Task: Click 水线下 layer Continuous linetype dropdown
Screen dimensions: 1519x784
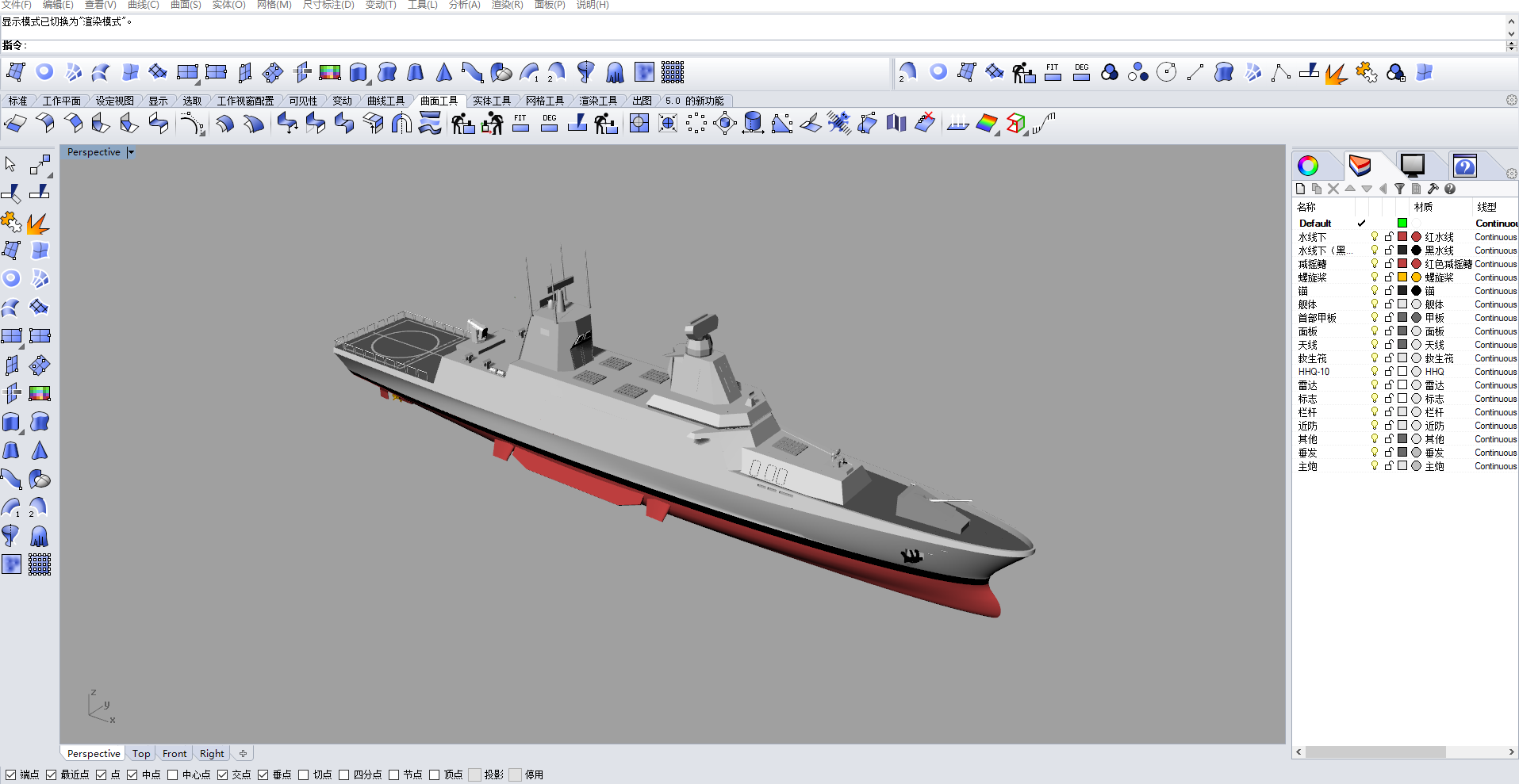Action: [1495, 237]
